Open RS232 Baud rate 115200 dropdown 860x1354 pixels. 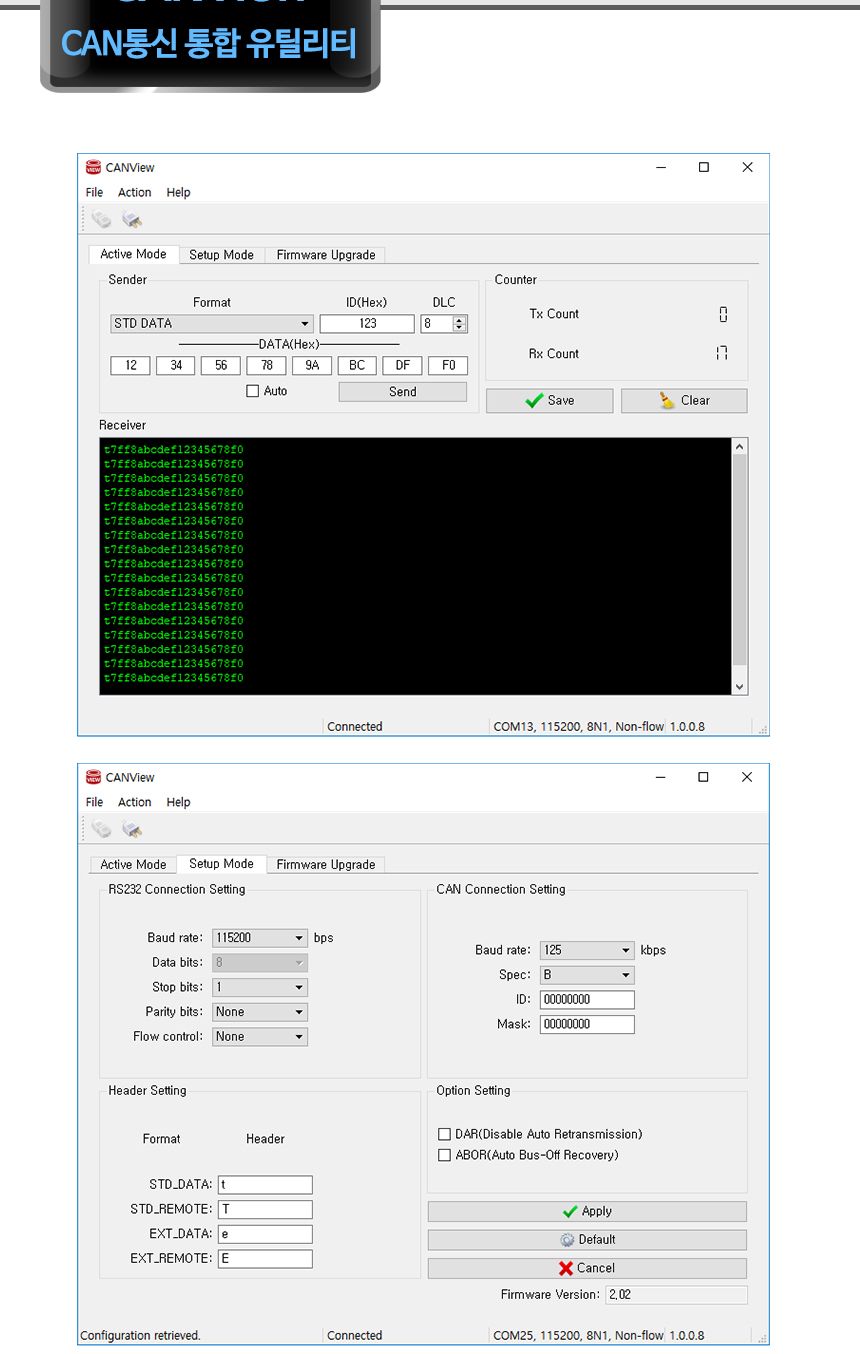(x=260, y=938)
